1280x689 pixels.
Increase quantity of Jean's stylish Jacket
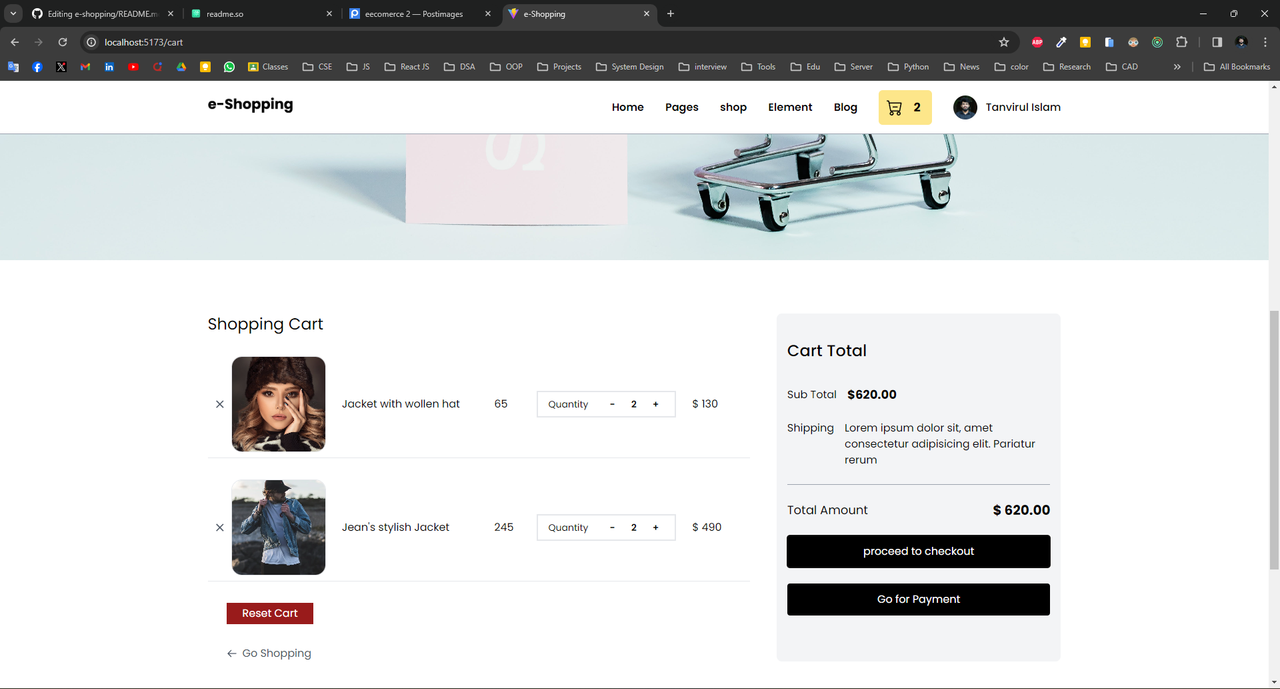pyautogui.click(x=656, y=527)
